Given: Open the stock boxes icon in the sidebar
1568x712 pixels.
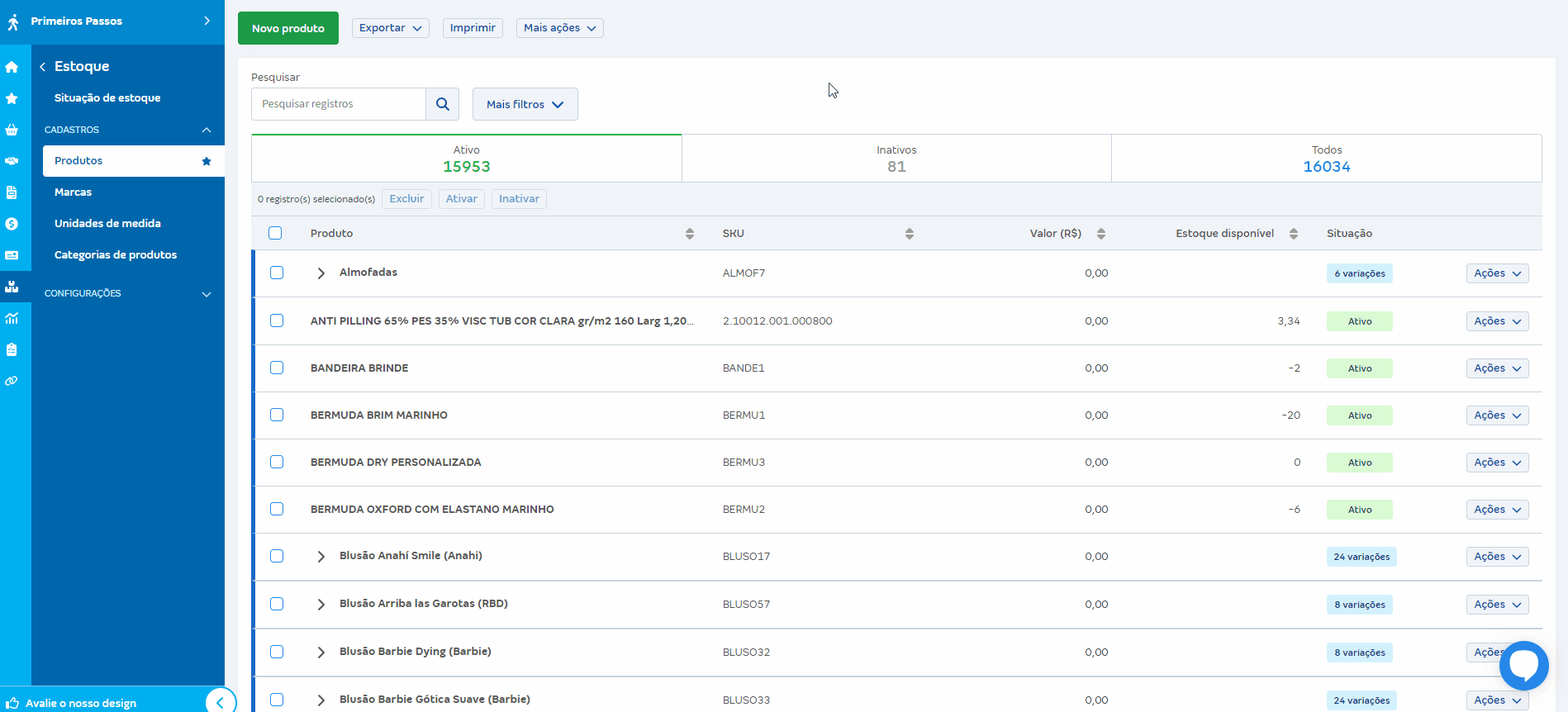Looking at the screenshot, I should pyautogui.click(x=12, y=287).
